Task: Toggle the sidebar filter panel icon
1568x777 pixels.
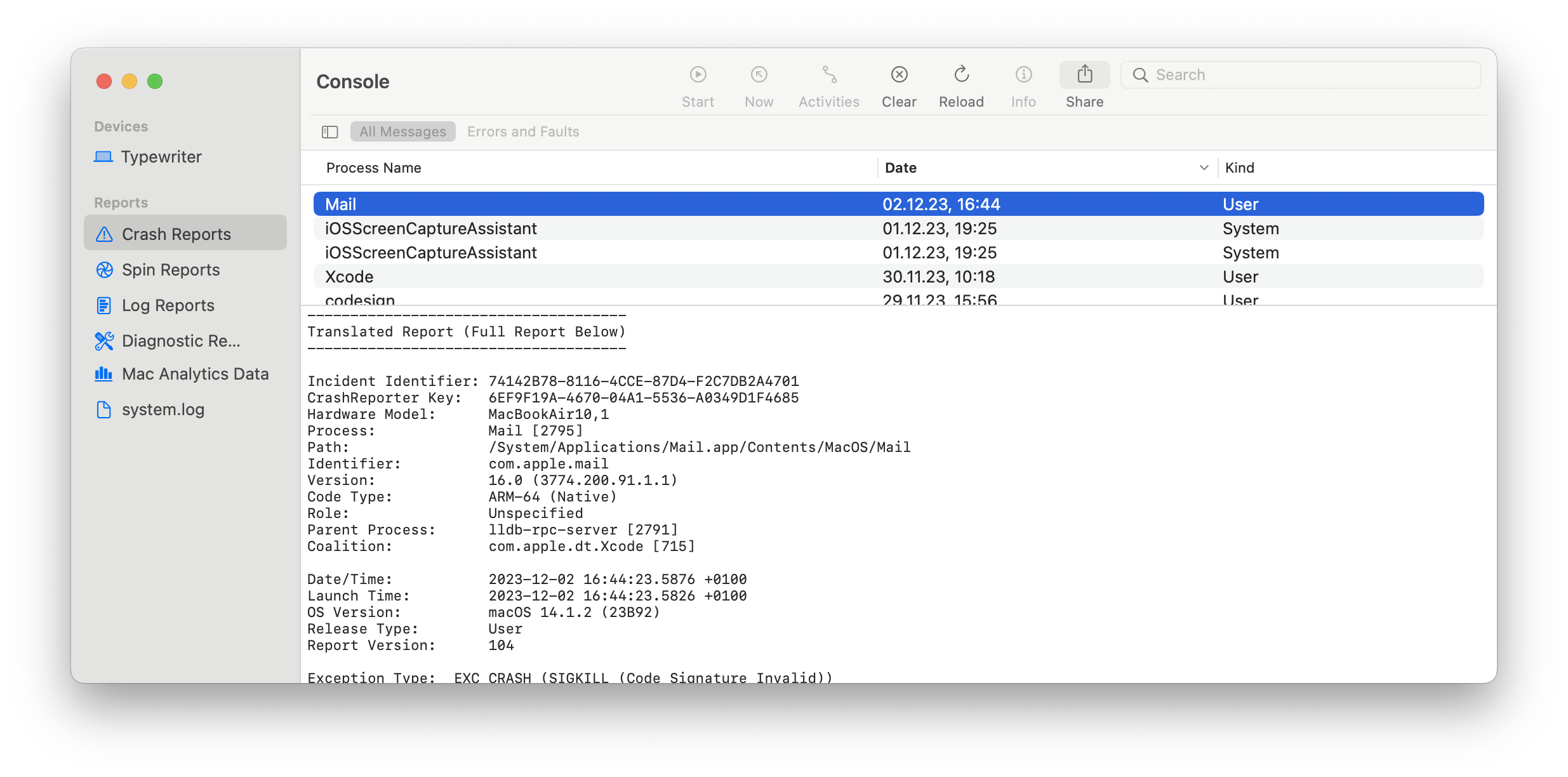Action: [x=329, y=132]
